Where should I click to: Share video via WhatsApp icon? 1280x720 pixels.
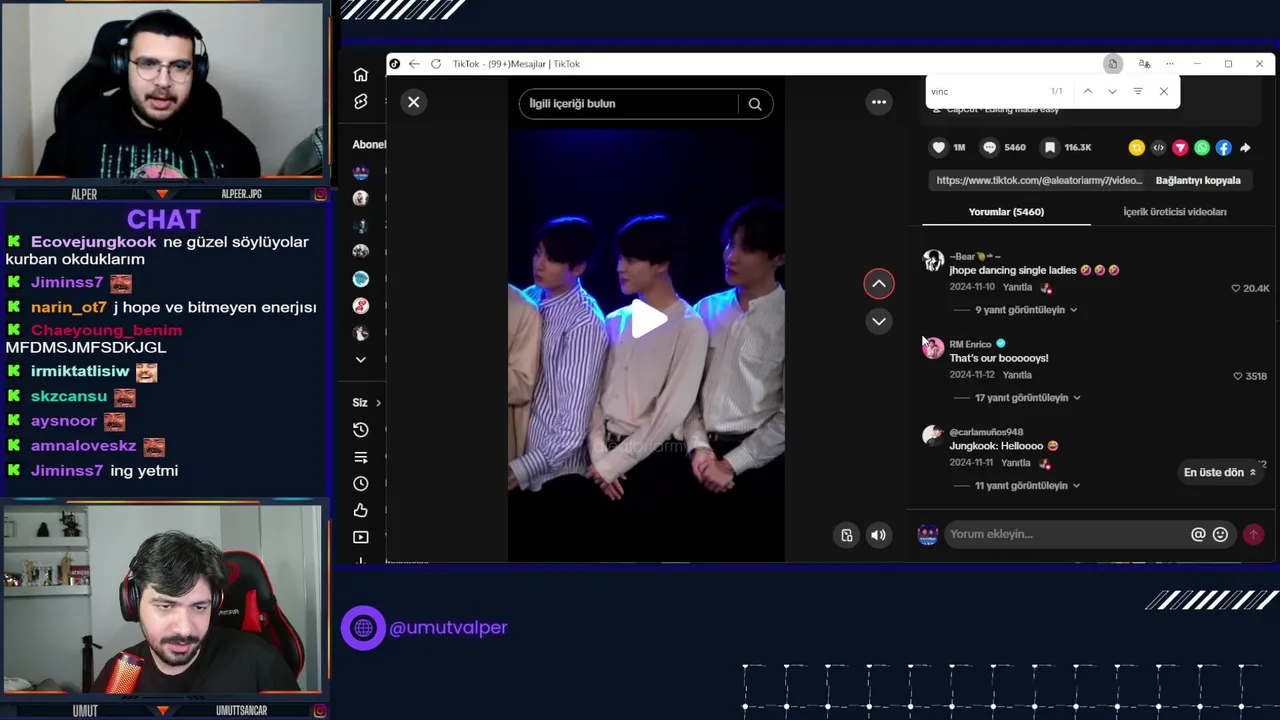pos(1202,148)
